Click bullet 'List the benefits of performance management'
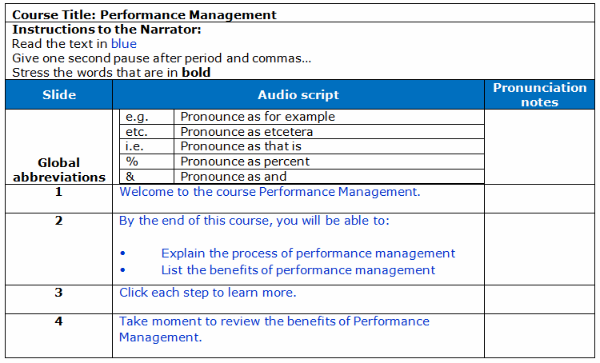Viewport: 600px width, 363px height. click(x=298, y=270)
